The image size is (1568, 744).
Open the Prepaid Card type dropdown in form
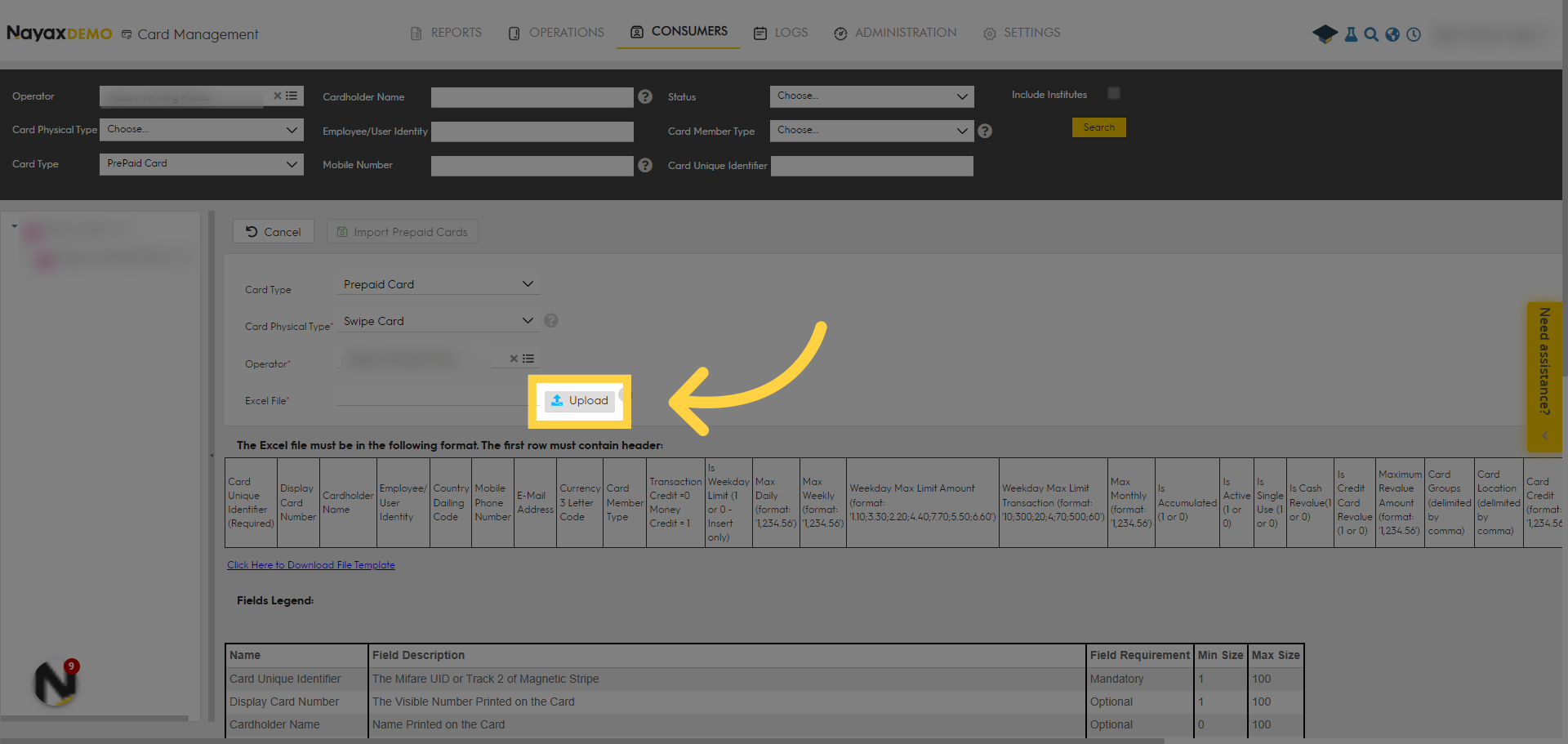click(x=439, y=284)
